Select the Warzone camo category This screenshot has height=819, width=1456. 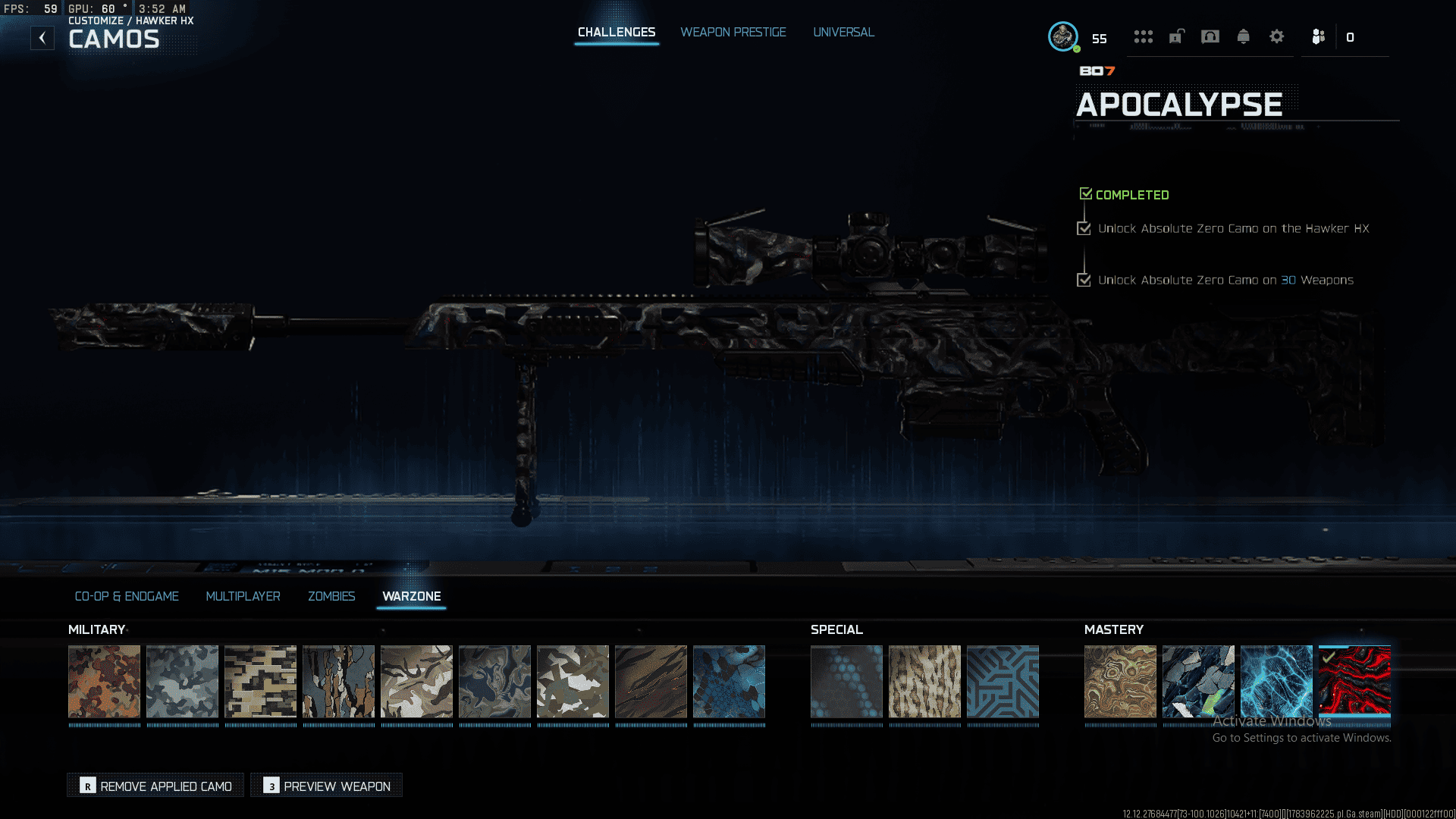[412, 597]
